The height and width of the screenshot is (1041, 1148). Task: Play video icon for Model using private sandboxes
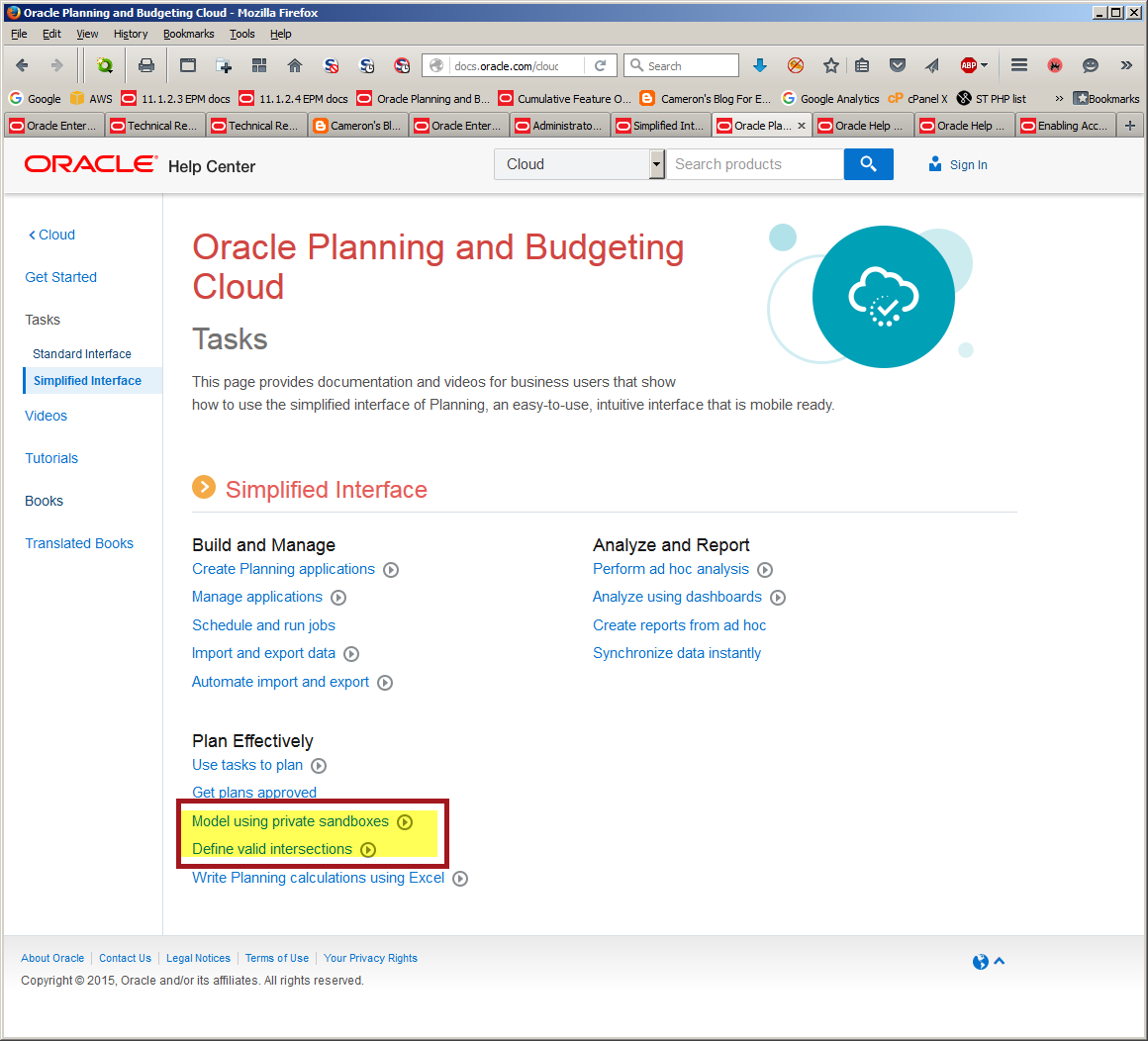(405, 822)
